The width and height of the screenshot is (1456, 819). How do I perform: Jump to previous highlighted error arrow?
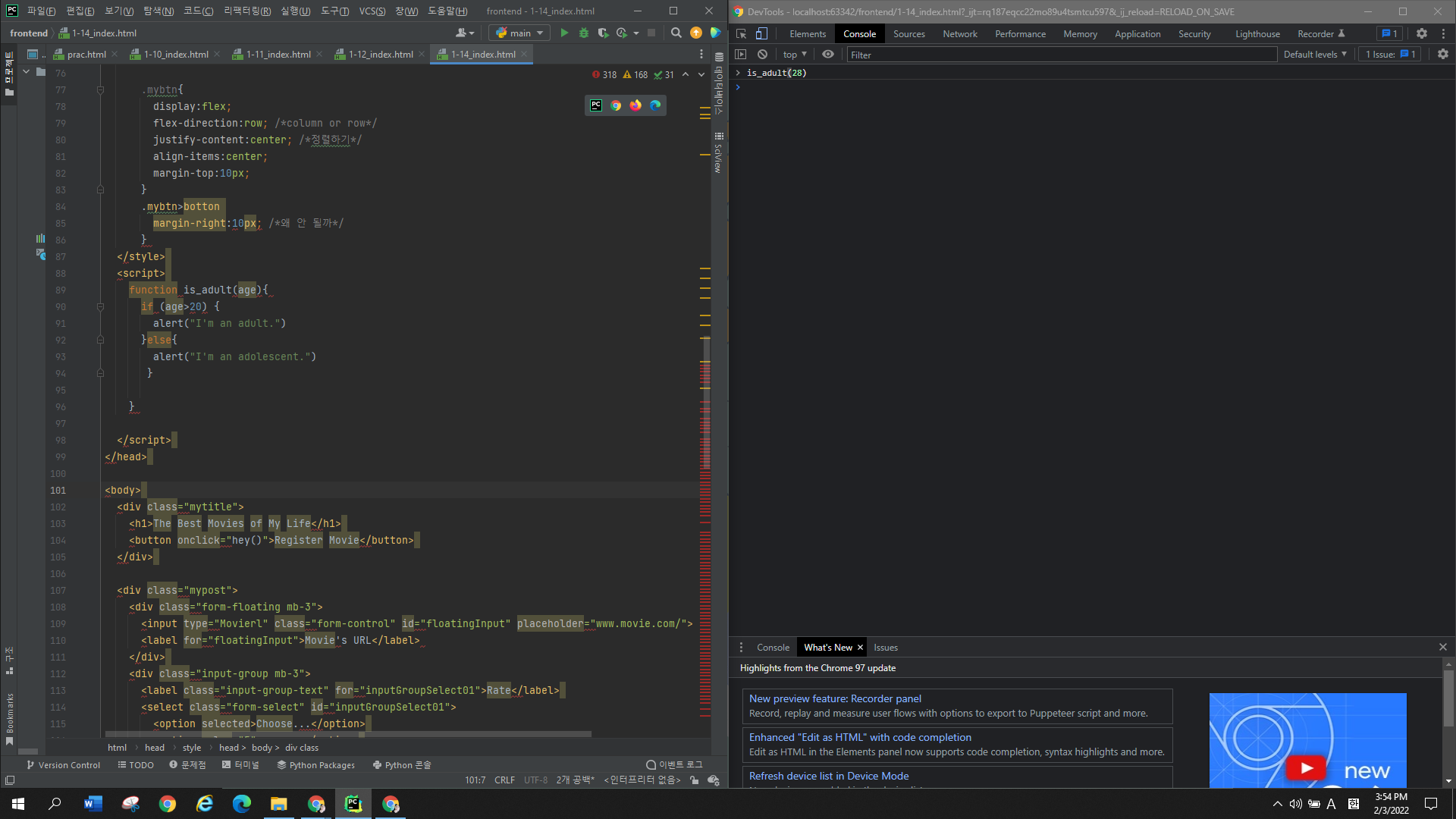pyautogui.click(x=686, y=74)
